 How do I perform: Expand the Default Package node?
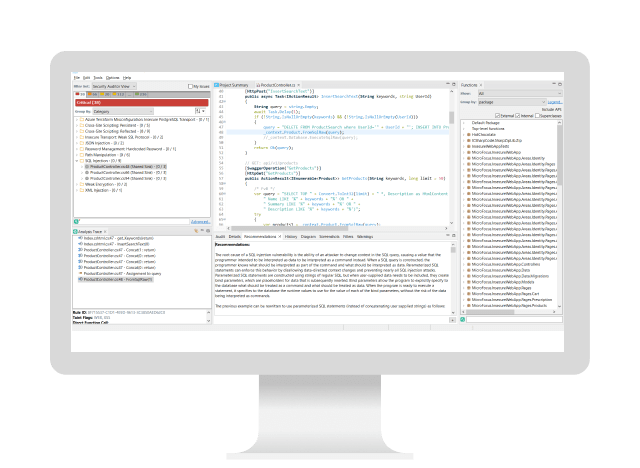tap(464, 123)
